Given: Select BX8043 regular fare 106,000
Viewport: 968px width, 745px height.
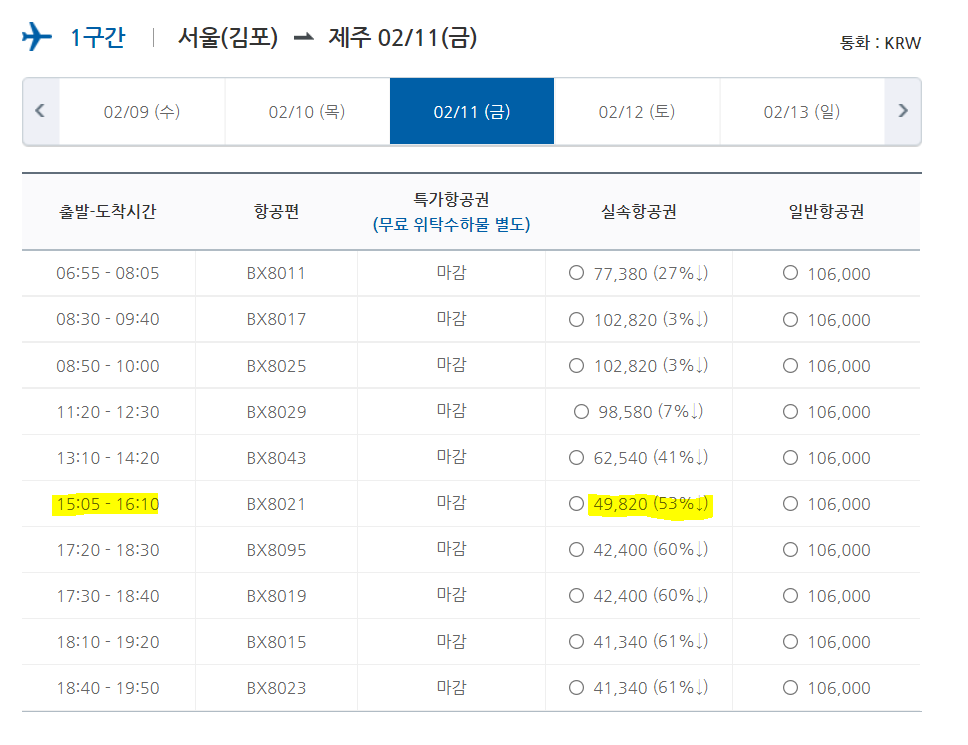Looking at the screenshot, I should (x=790, y=457).
